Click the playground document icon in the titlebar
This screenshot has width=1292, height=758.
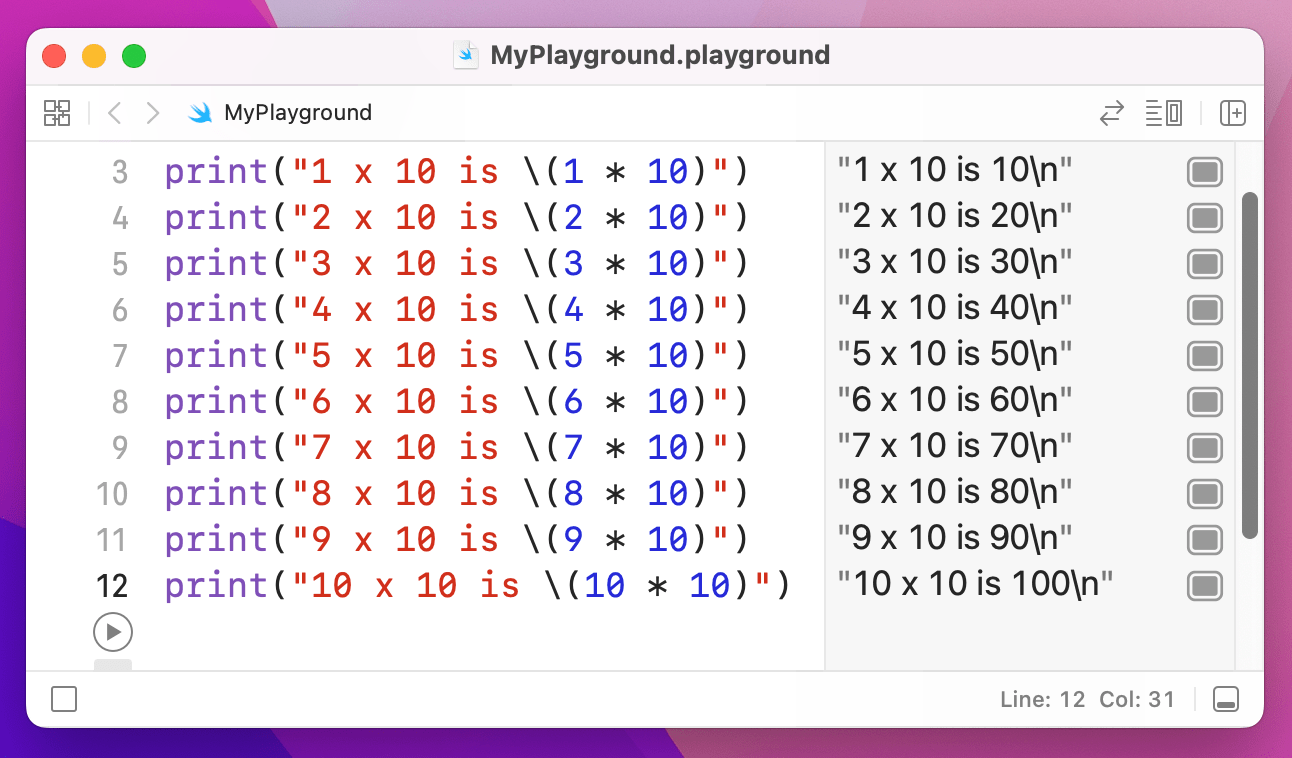pos(466,55)
